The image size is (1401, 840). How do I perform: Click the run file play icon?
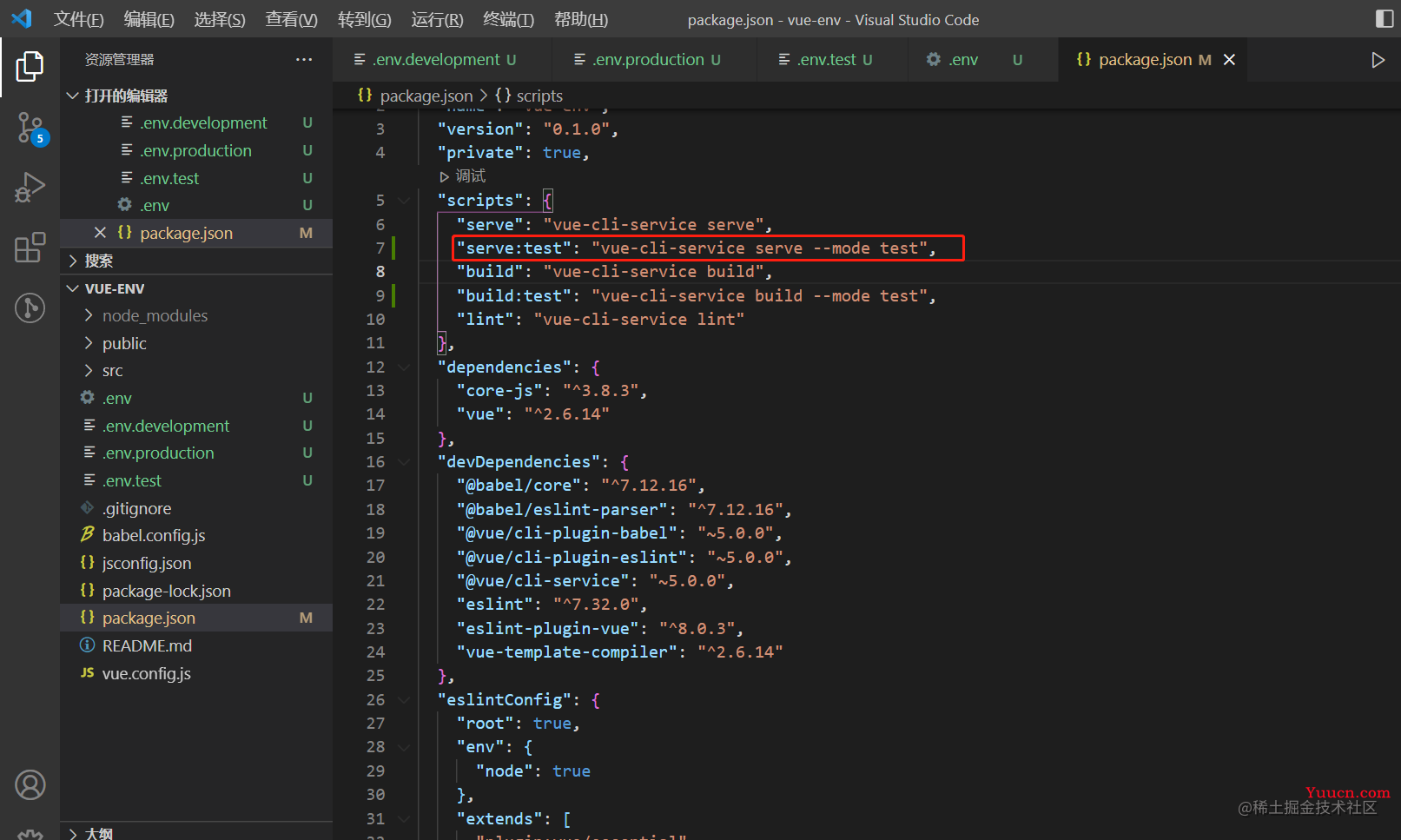(1378, 60)
